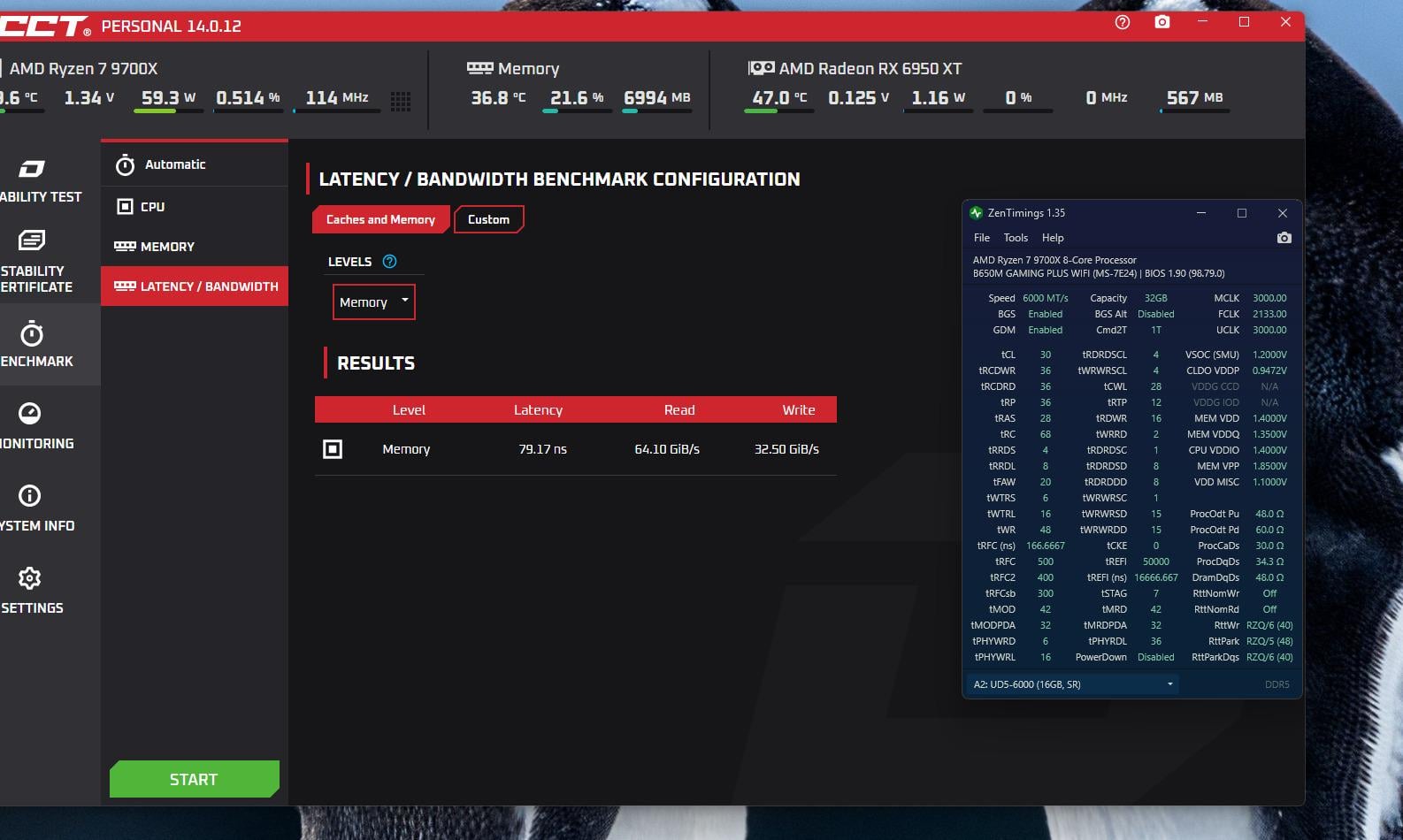Click the Level column header

coord(409,410)
